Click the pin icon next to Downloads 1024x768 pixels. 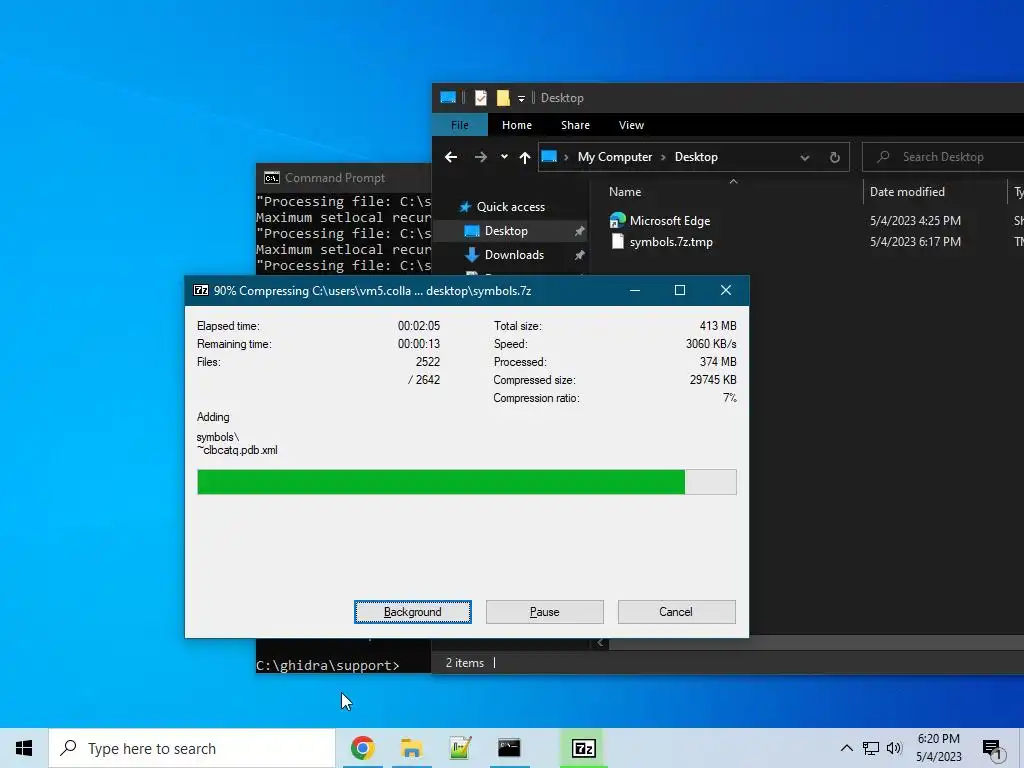click(579, 255)
